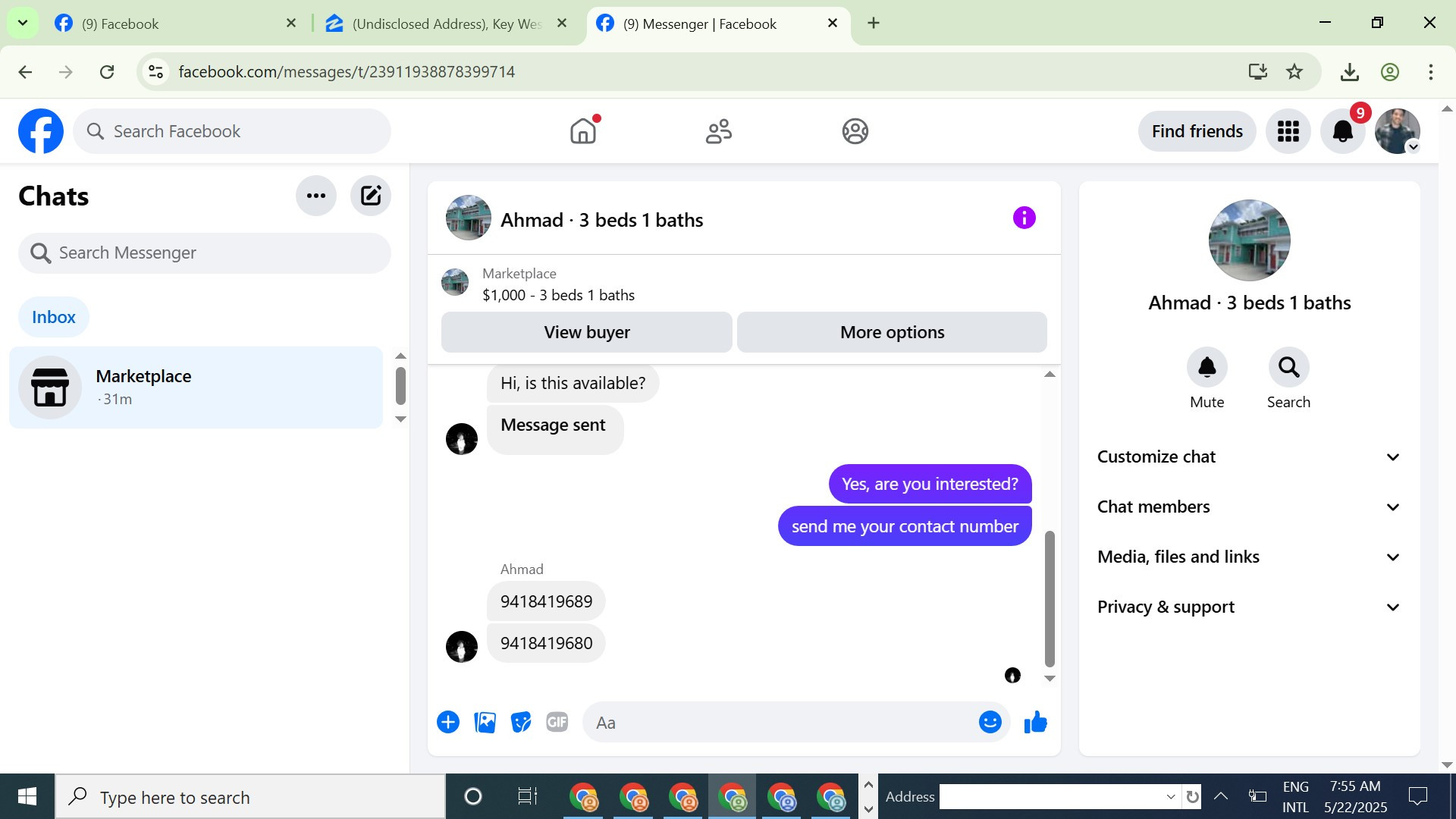Open Ahmad · 3 beds 1 baths header link
The image size is (1456, 819).
(601, 220)
